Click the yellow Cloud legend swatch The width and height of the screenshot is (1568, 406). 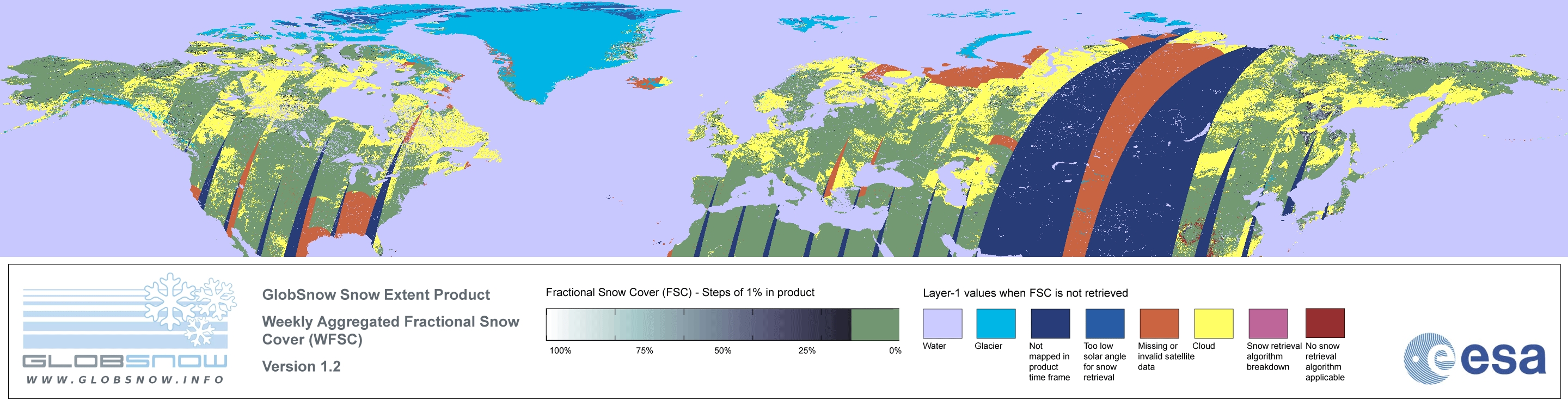pyautogui.click(x=1214, y=323)
